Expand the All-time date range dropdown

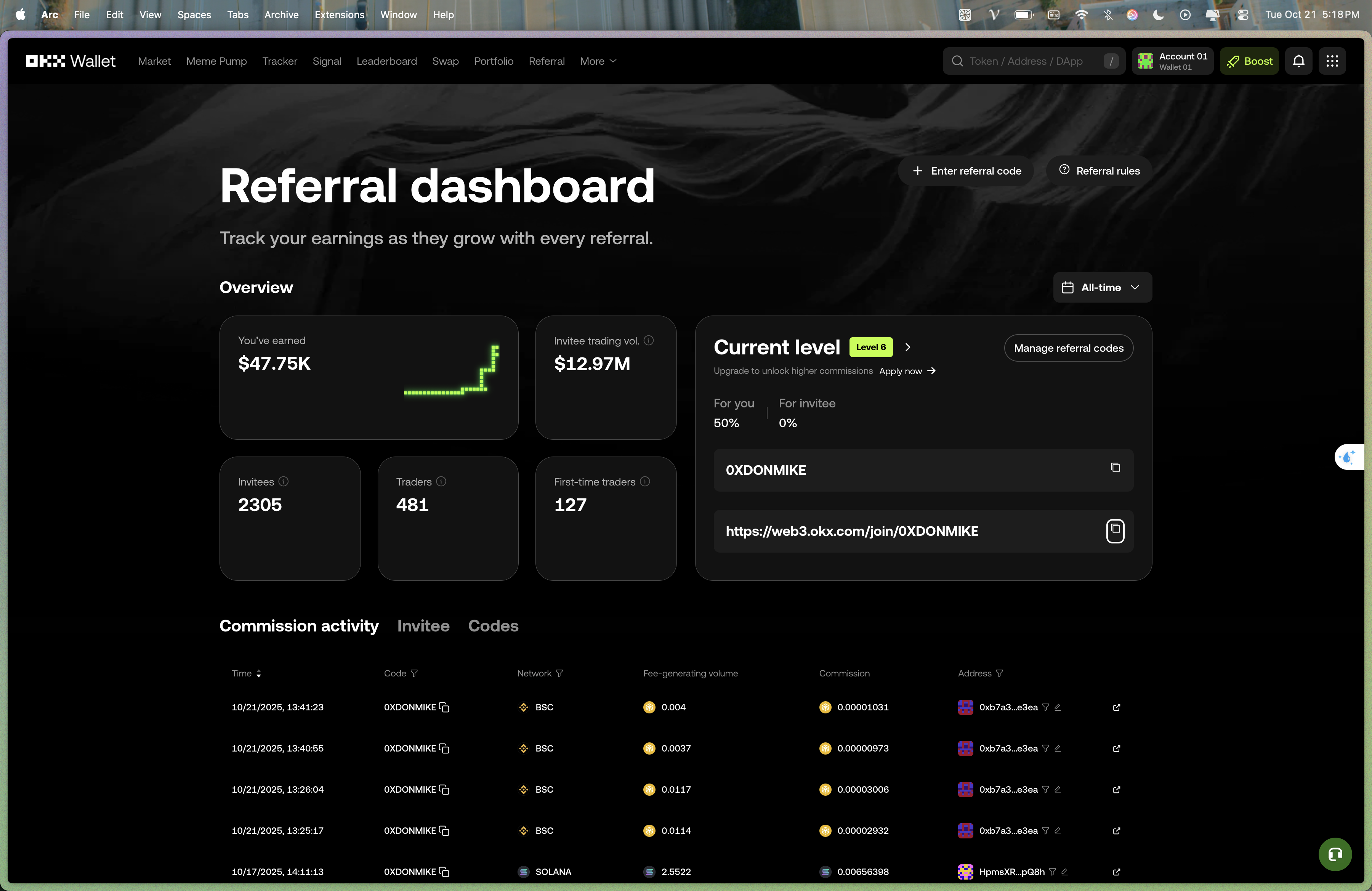[1102, 288]
